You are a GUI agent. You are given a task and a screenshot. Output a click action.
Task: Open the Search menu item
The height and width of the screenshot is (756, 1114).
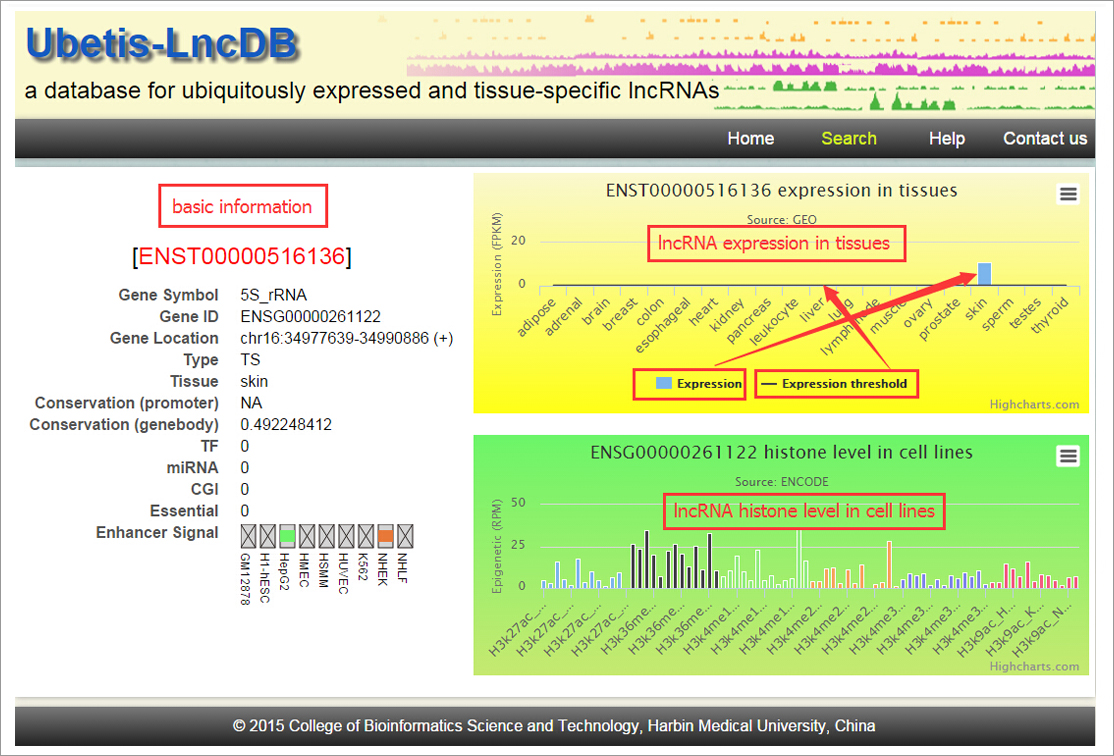point(848,139)
